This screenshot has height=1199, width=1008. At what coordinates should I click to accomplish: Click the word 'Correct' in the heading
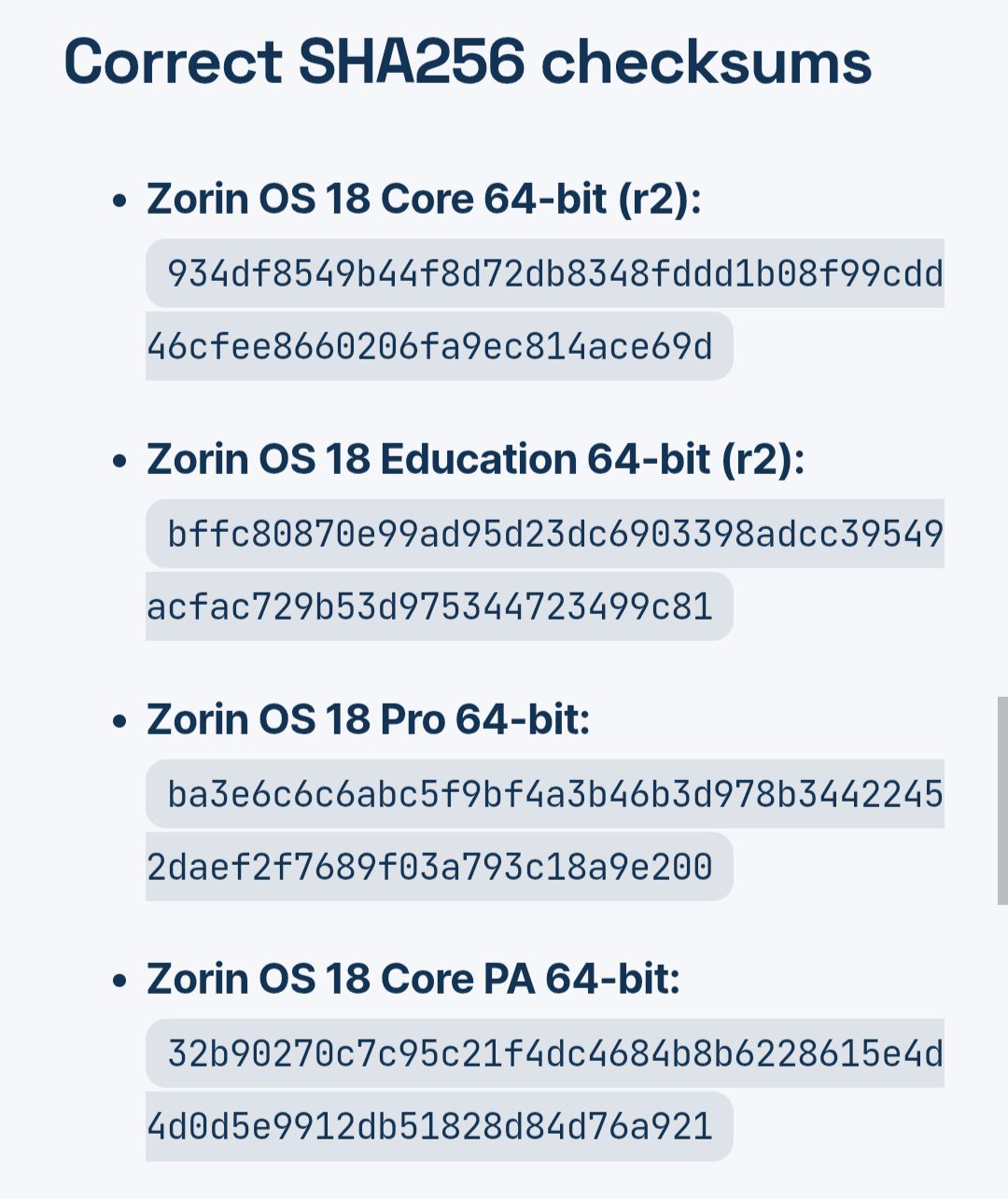click(173, 63)
